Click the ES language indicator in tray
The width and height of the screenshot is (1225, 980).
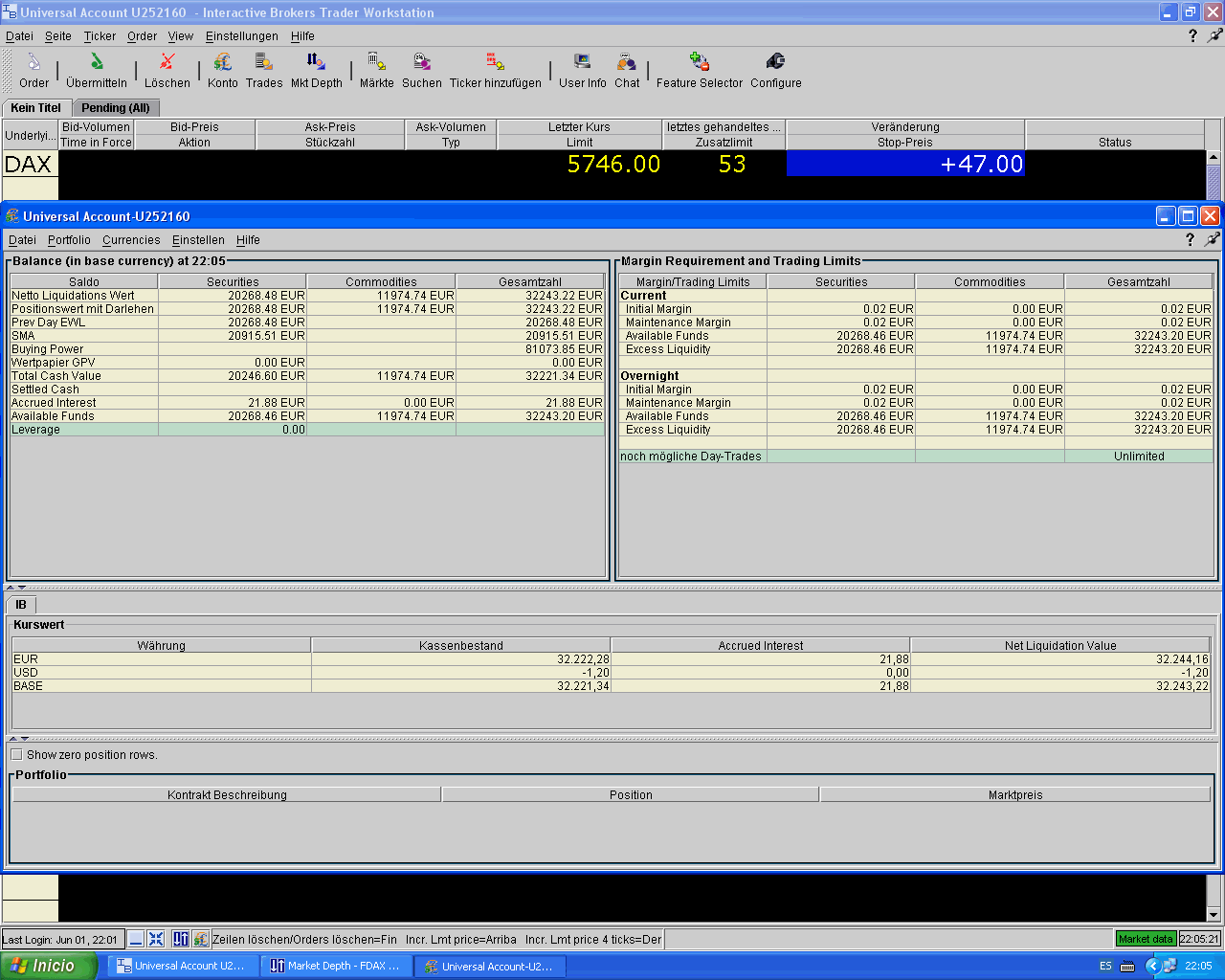coord(1105,966)
